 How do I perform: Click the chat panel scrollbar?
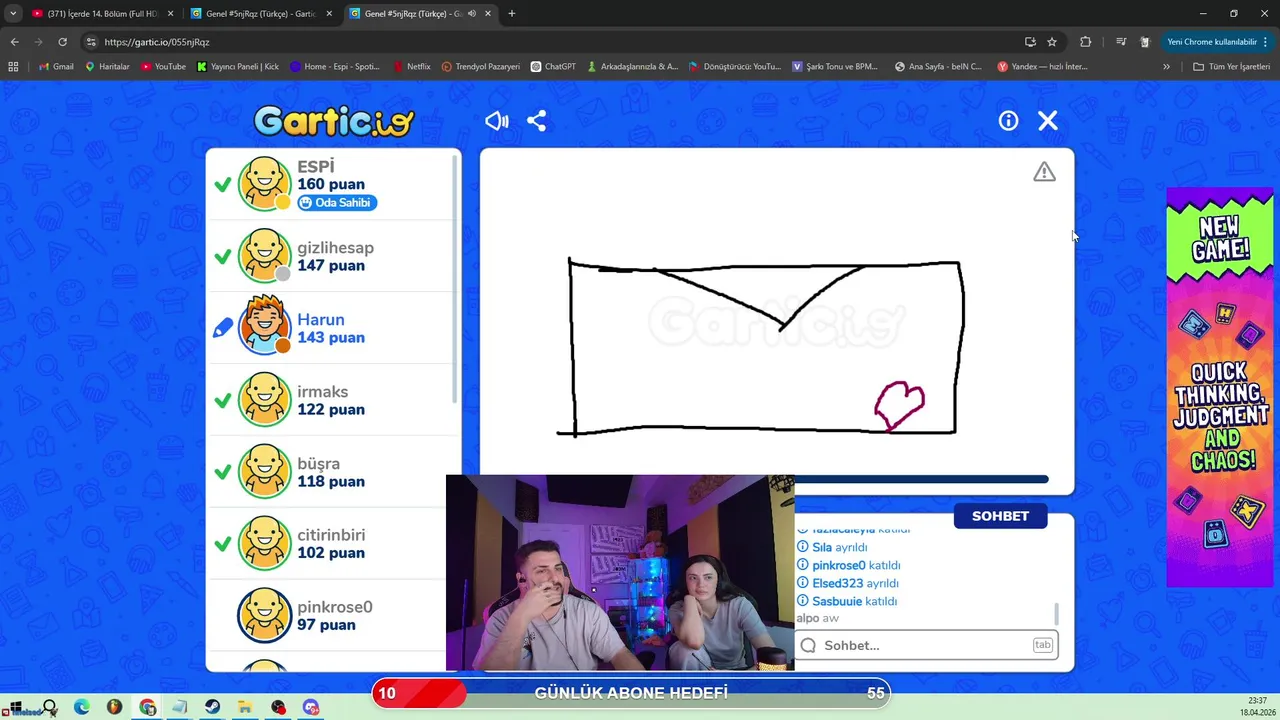click(x=1056, y=613)
